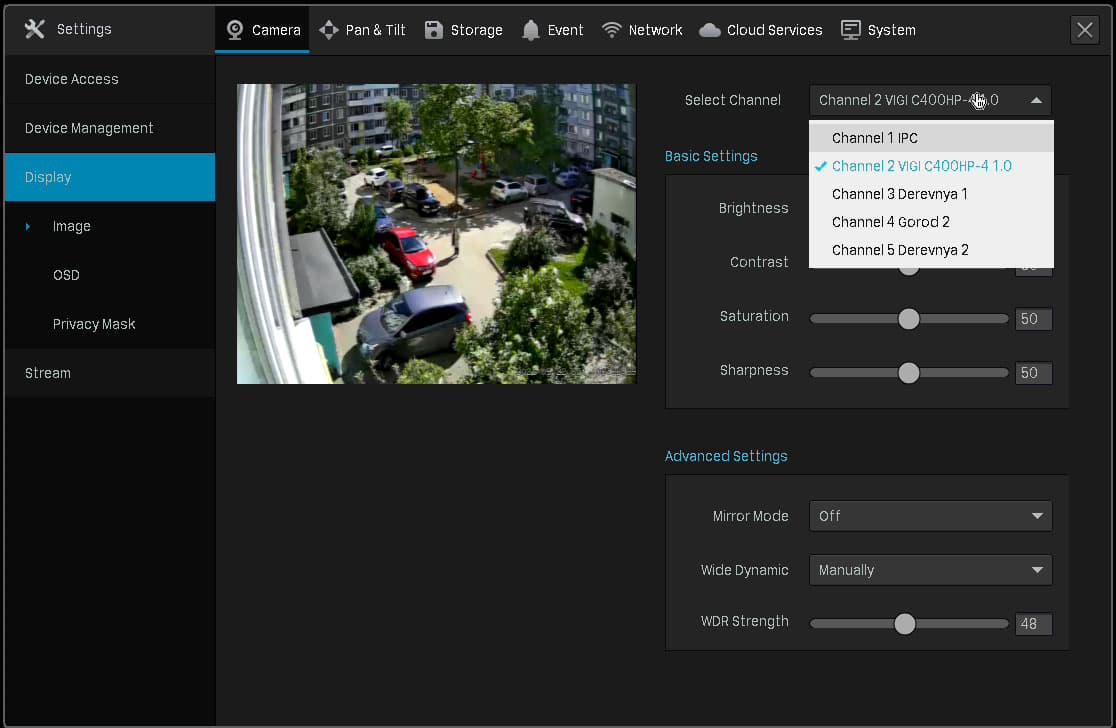Click the Saturation slider handle
This screenshot has height=728, width=1116.
tap(908, 319)
